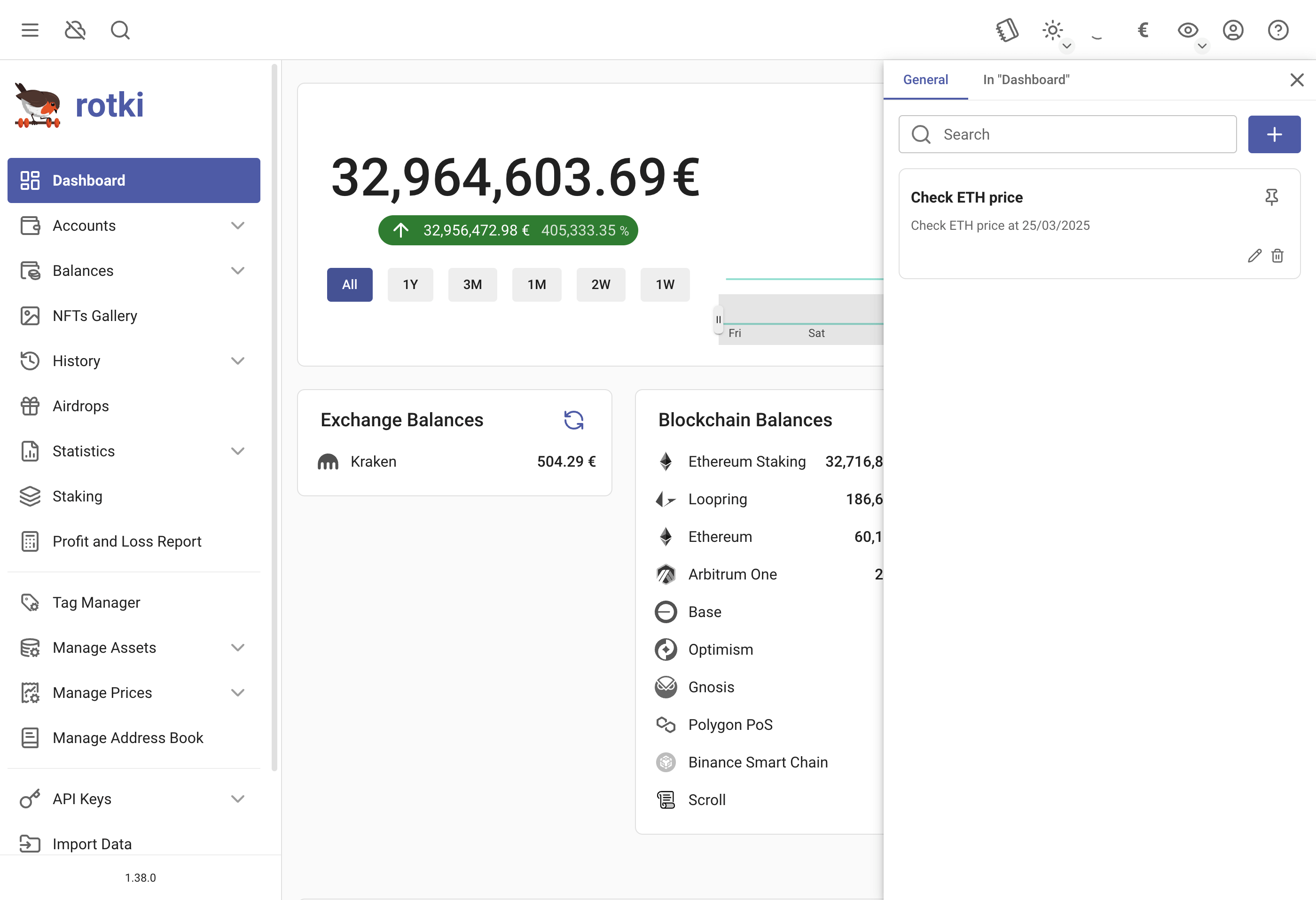Viewport: 1316px width, 900px height.
Task: Open the Staking page
Action: tap(133, 496)
